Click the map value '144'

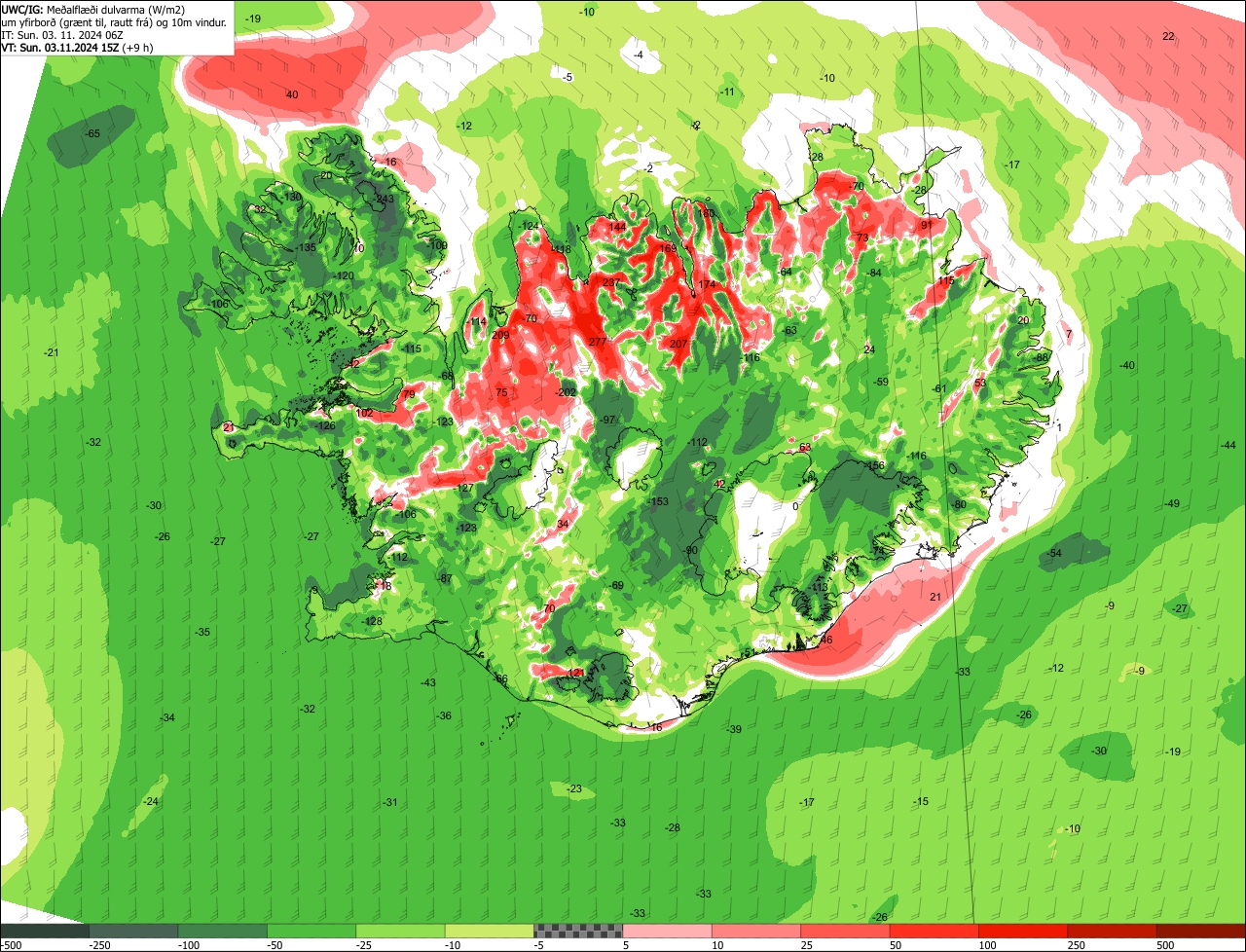tap(616, 227)
